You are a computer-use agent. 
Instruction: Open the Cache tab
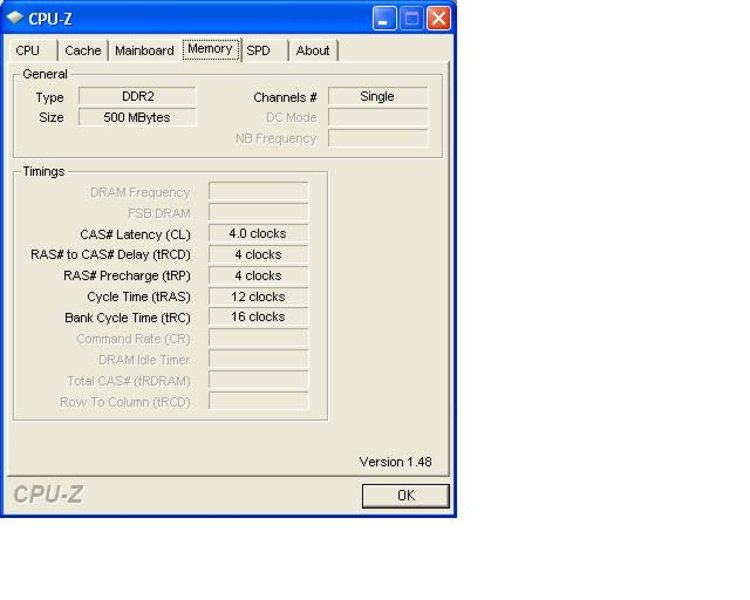click(x=83, y=51)
